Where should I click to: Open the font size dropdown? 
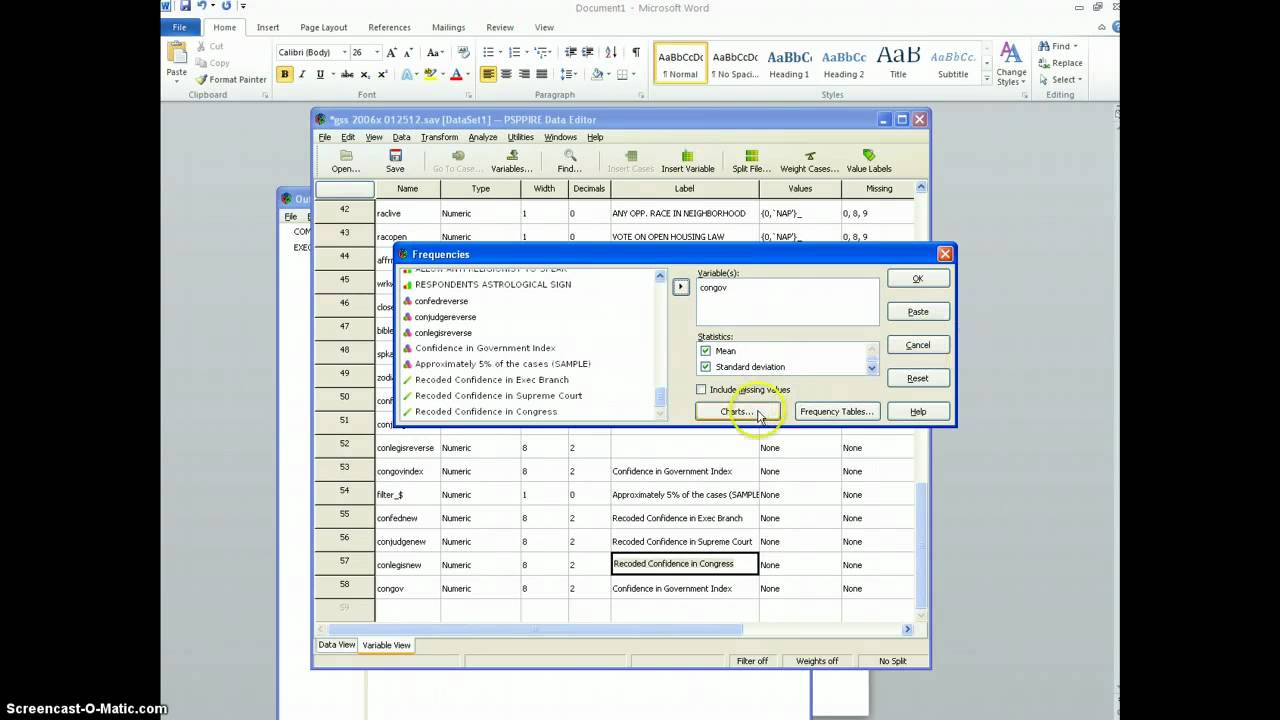(377, 52)
